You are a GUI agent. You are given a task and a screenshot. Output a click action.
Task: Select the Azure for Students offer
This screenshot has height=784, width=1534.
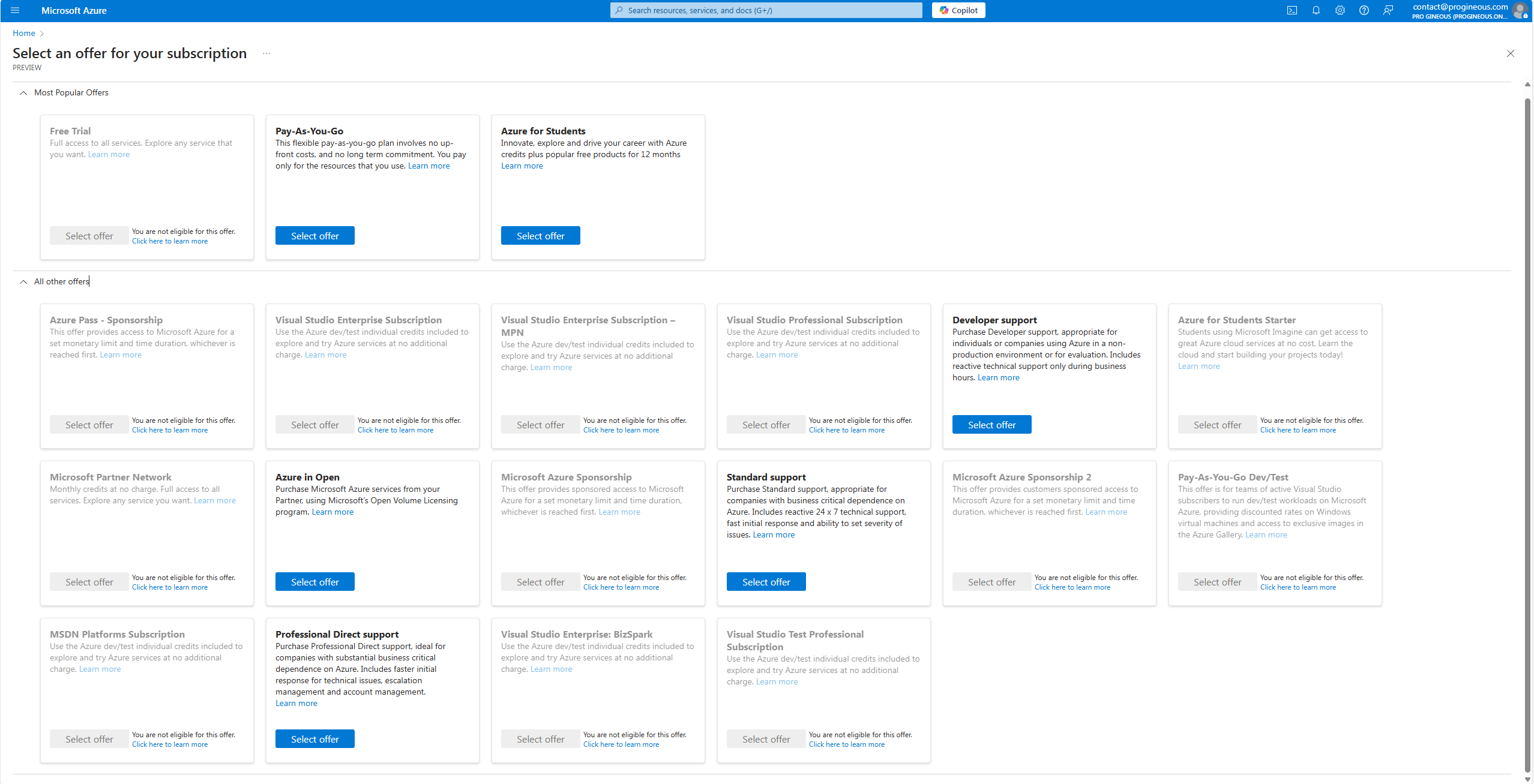click(x=540, y=236)
